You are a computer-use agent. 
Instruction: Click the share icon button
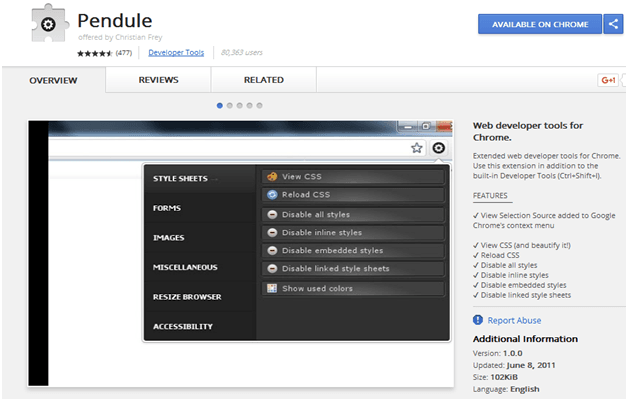(613, 24)
